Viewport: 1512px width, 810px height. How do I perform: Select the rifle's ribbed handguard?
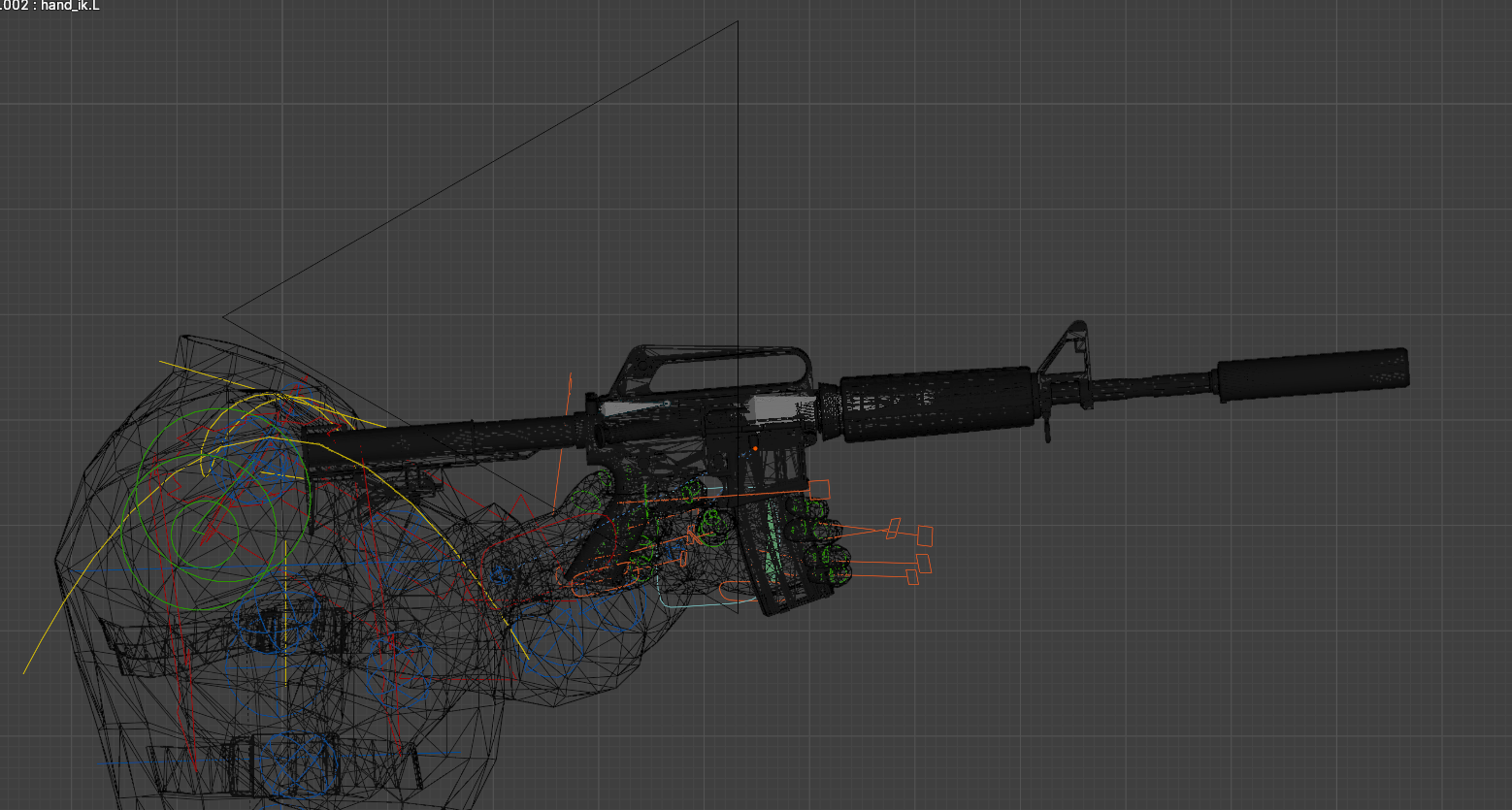pyautogui.click(x=936, y=404)
